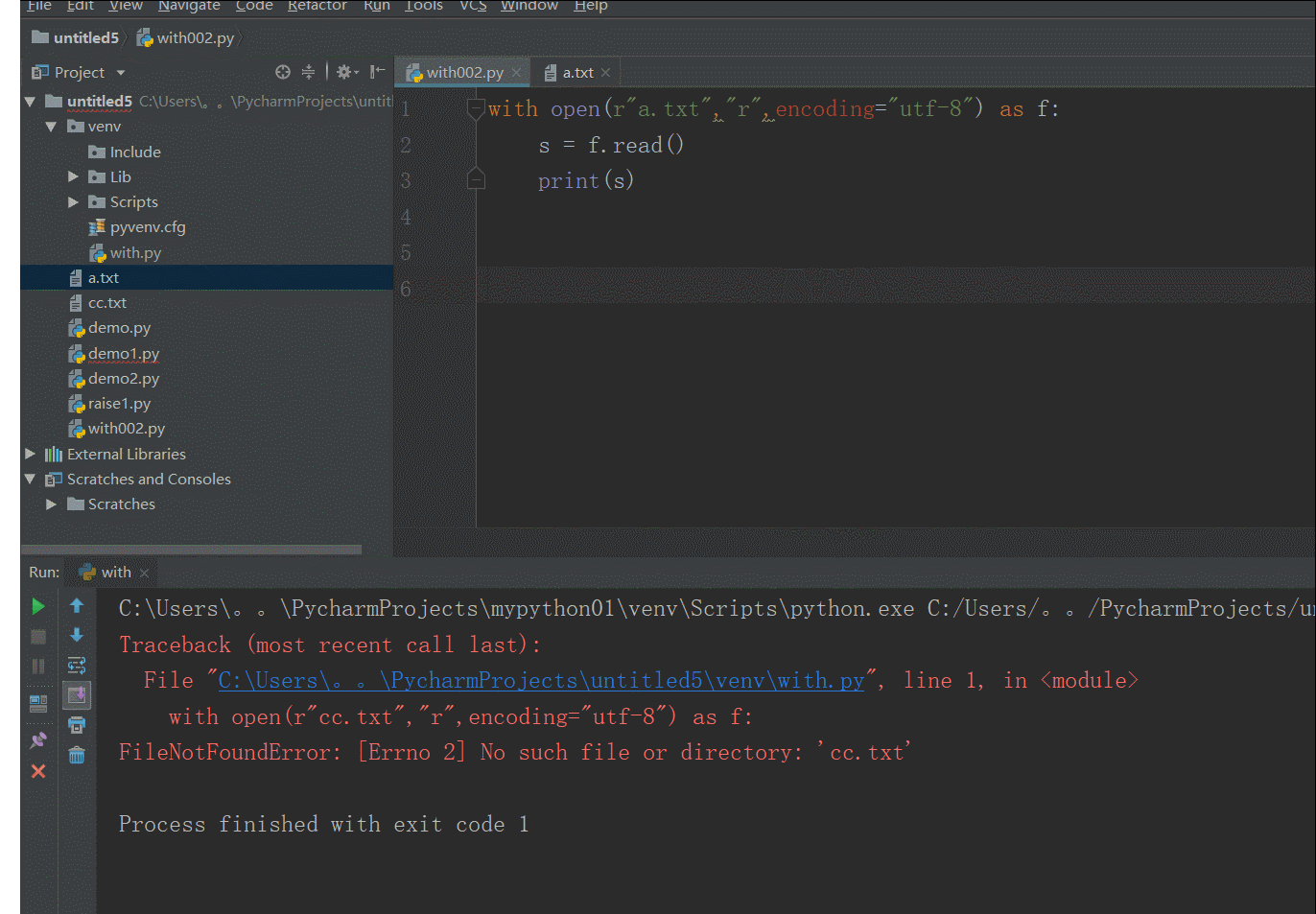Viewport: 1316px width, 914px height.
Task: Hide the Project tool window
Action: tap(377, 72)
